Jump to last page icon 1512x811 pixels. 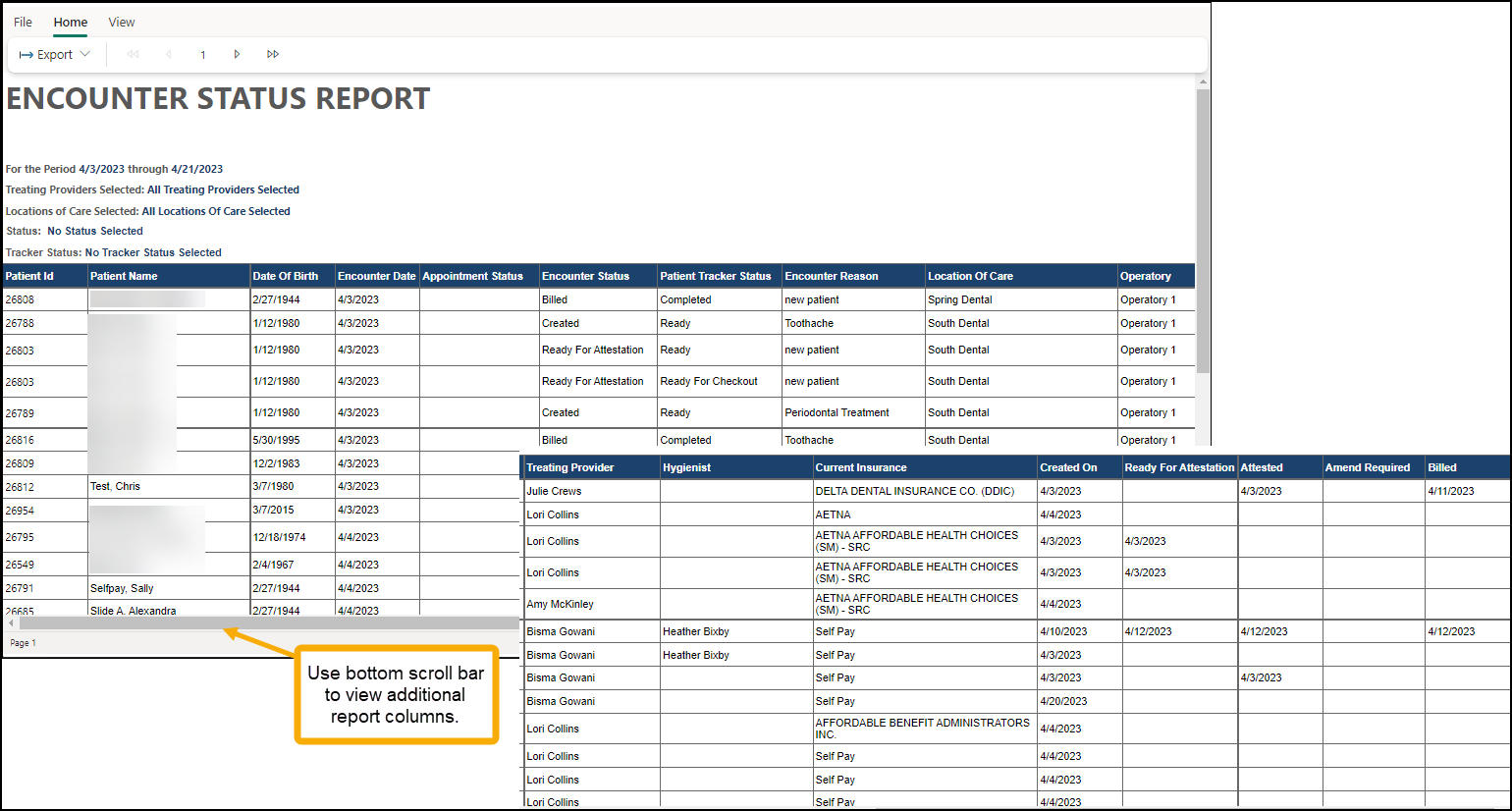coord(273,54)
